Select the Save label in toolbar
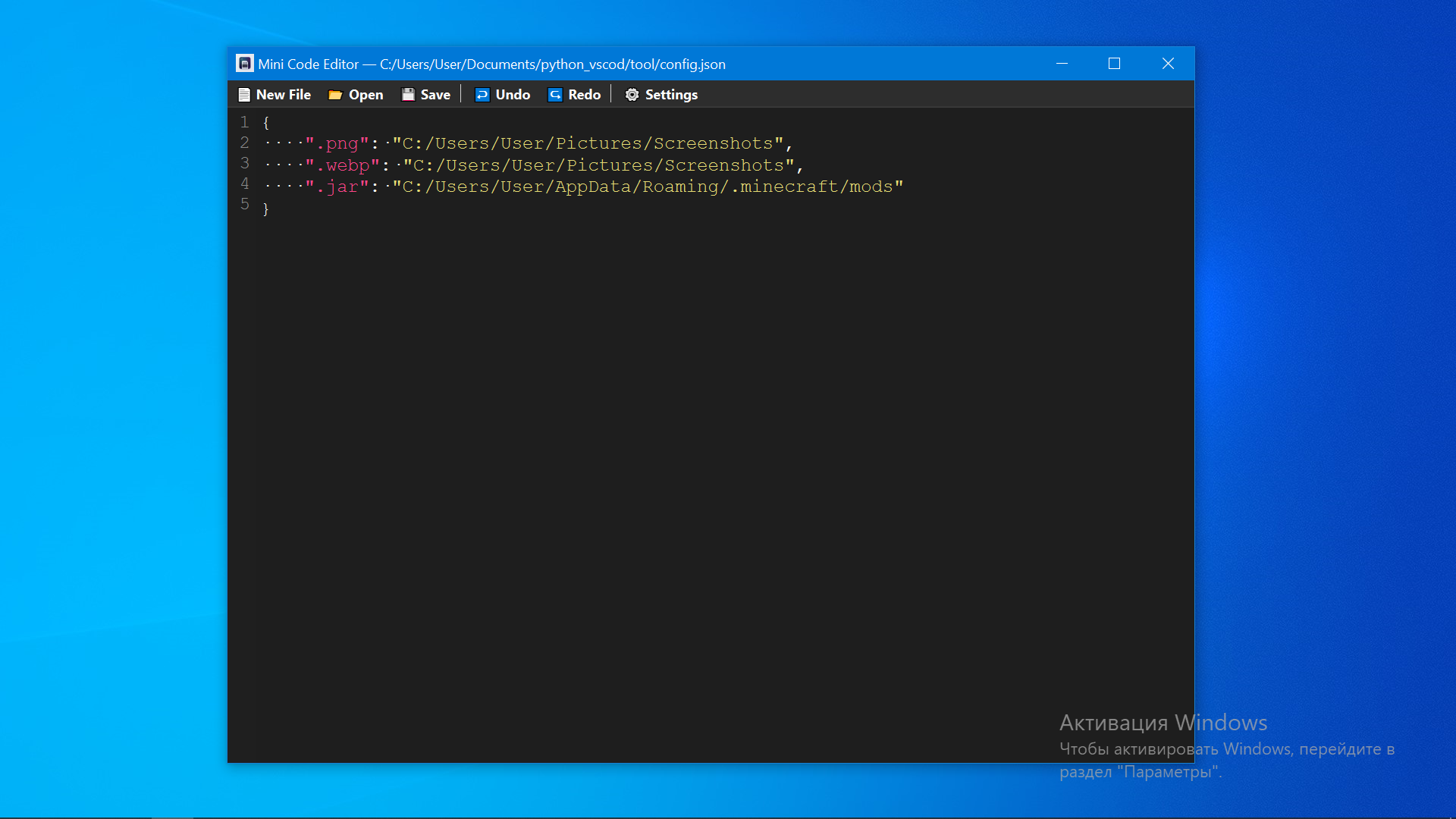 tap(435, 95)
